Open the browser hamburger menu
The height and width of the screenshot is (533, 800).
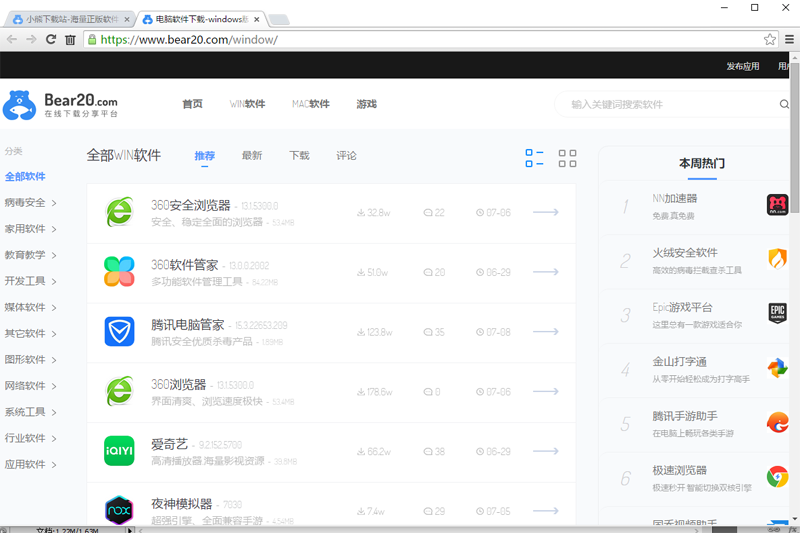pos(789,39)
